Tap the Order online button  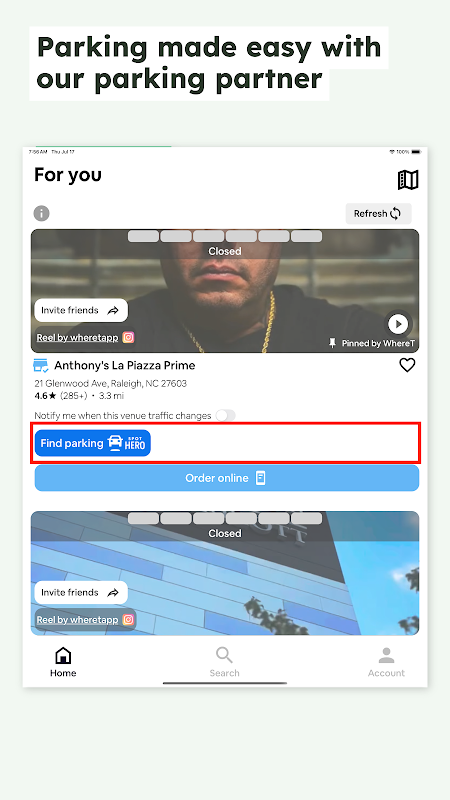pyautogui.click(x=227, y=478)
